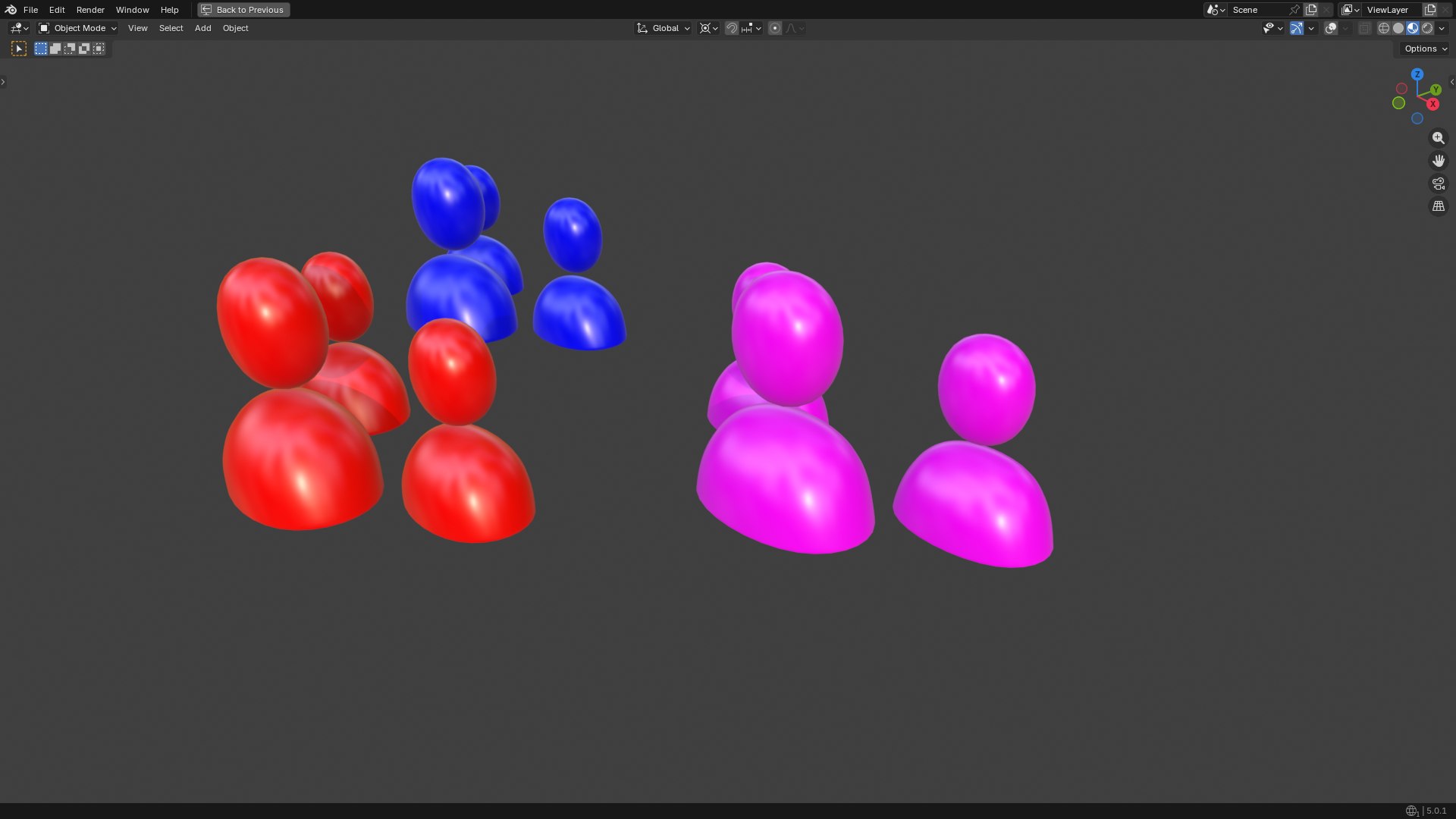Click the zoom viewport icon
The width and height of the screenshot is (1456, 819).
pyautogui.click(x=1438, y=138)
